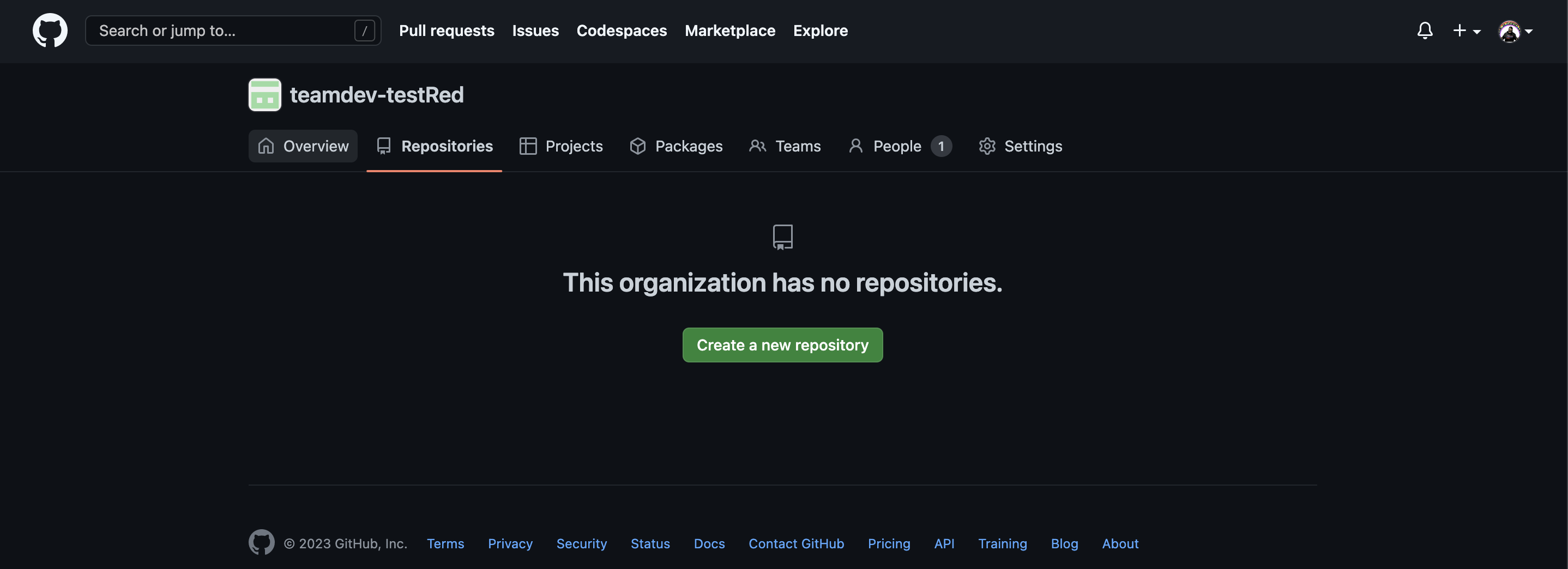Click the Pricing footer link
Image resolution: width=1568 pixels, height=569 pixels.
pos(889,543)
